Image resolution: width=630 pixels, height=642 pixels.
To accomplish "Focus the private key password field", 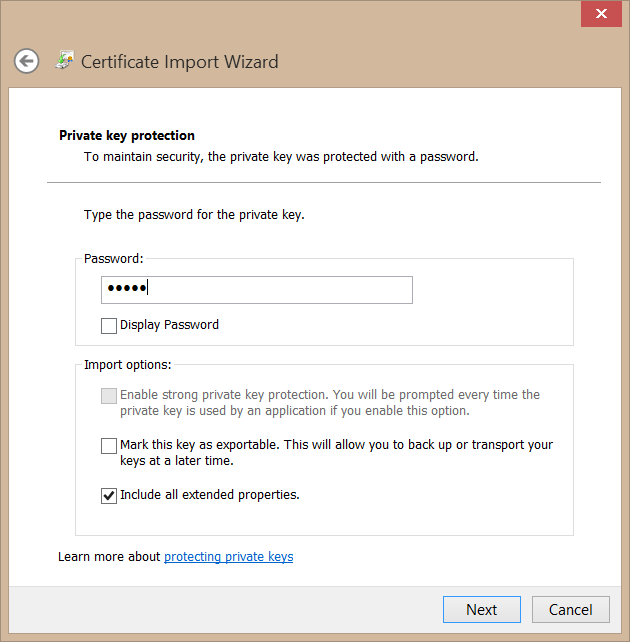I will tap(257, 290).
